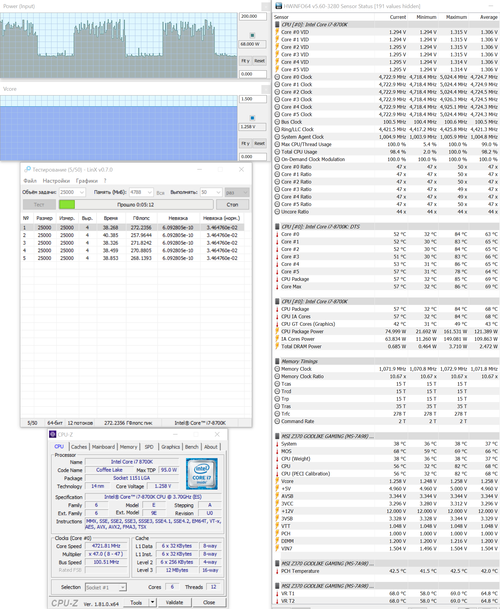500x609 pixels.
Task: Click Fit y on the Vcore graph
Action: click(x=245, y=143)
